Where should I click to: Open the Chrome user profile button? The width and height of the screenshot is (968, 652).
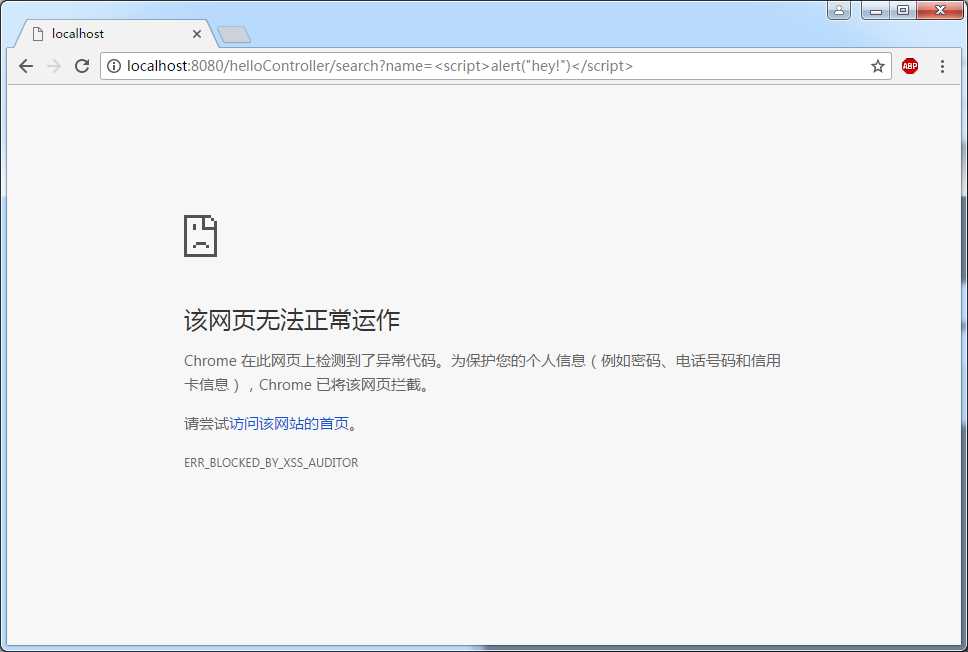[x=838, y=10]
